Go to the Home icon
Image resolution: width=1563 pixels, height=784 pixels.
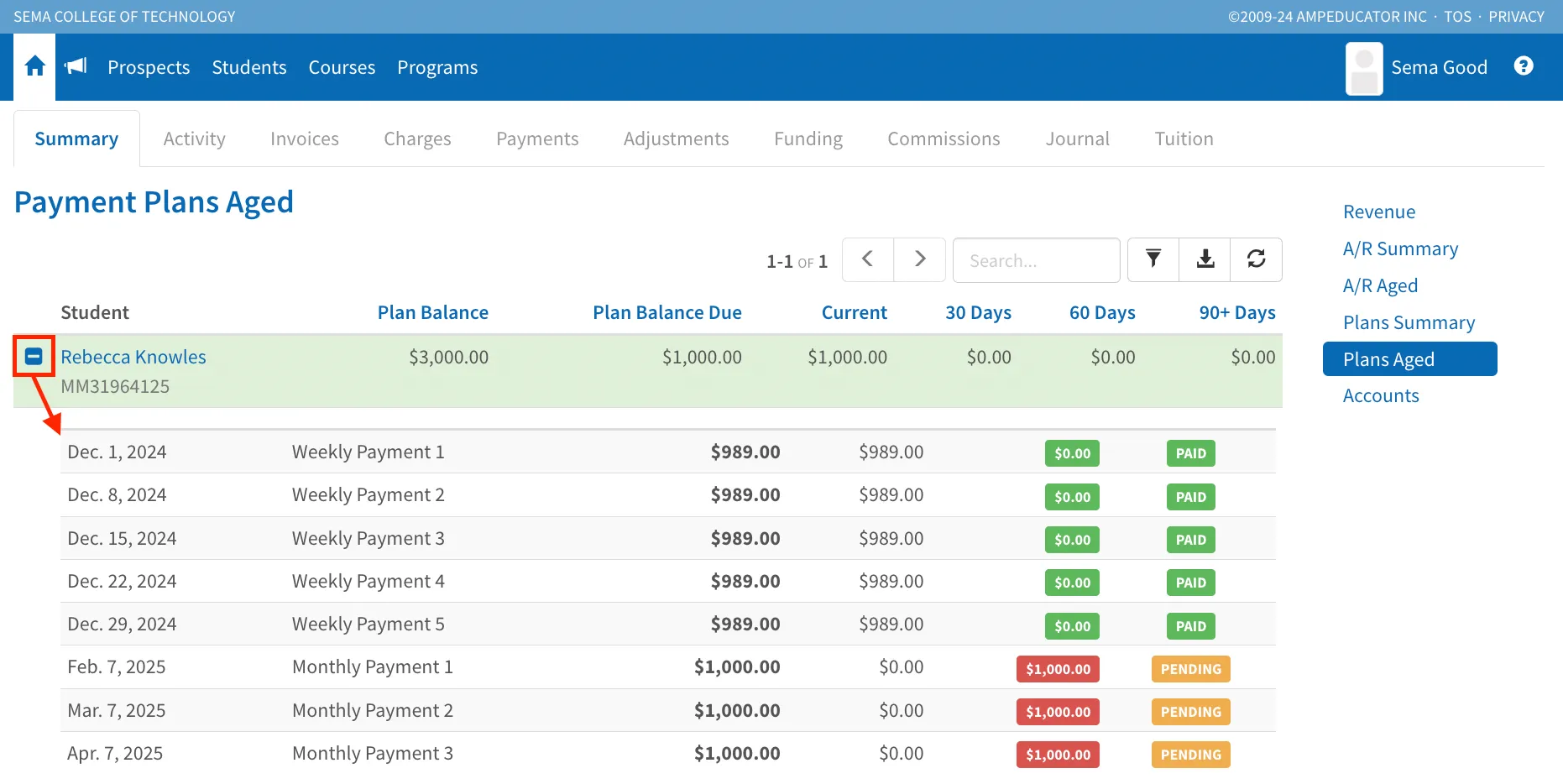(x=34, y=66)
